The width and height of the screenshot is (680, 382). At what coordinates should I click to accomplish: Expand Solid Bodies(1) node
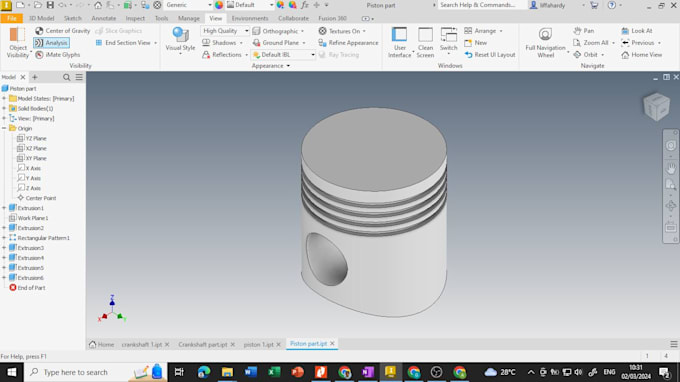(x=4, y=108)
